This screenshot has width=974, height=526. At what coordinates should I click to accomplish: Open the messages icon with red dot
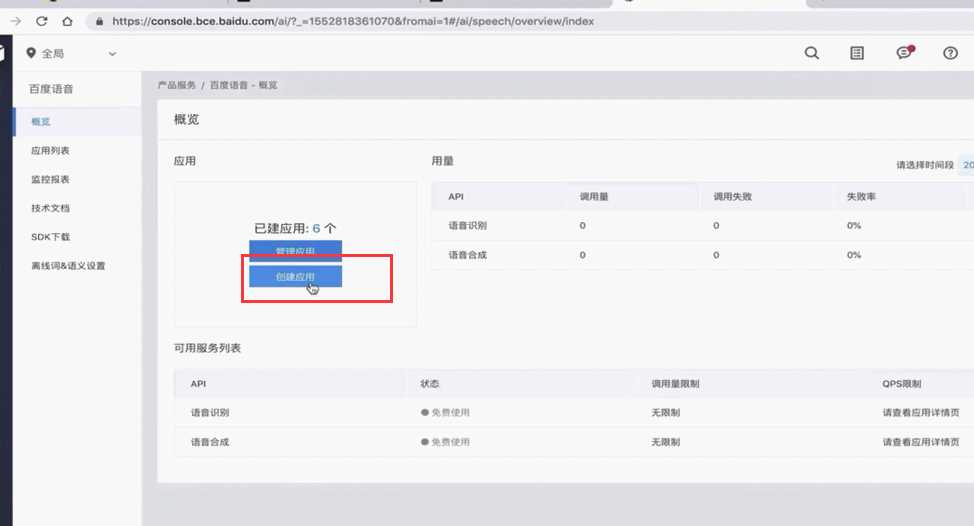905,53
